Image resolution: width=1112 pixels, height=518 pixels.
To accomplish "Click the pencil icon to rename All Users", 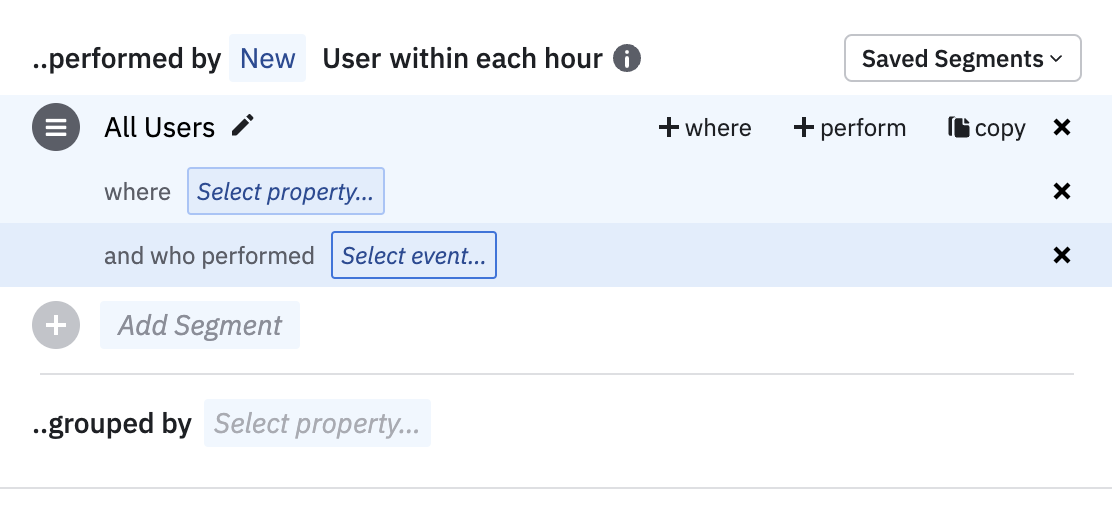I will click(x=243, y=126).
